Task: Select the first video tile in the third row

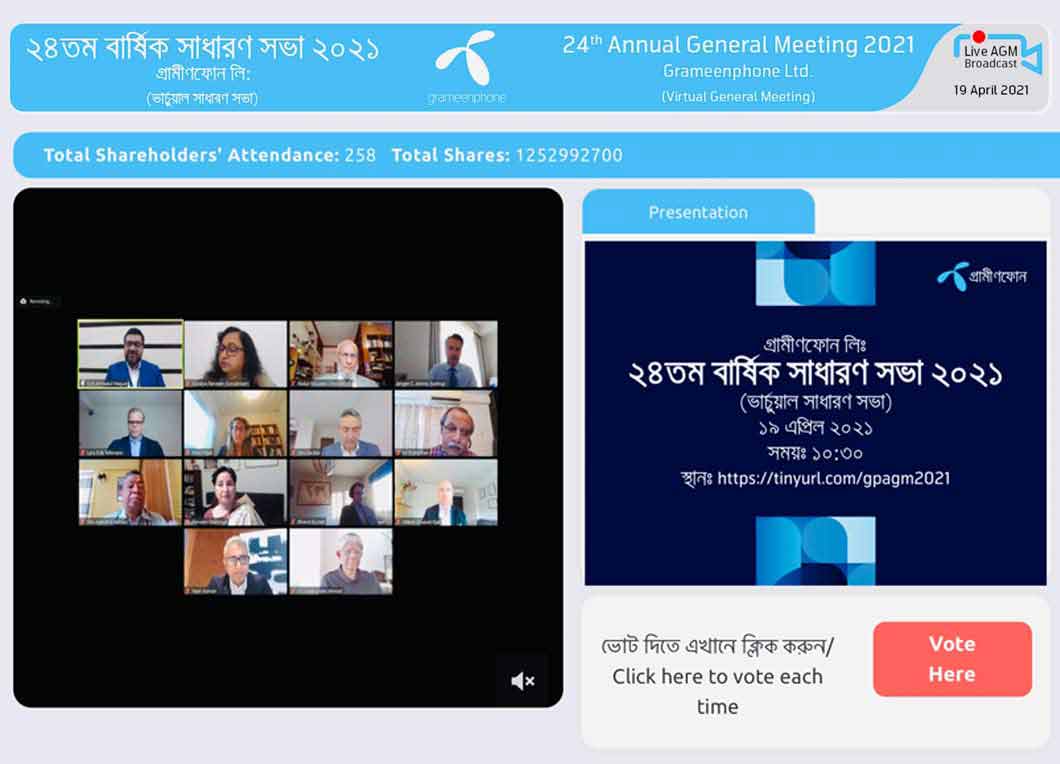Action: tap(130, 492)
